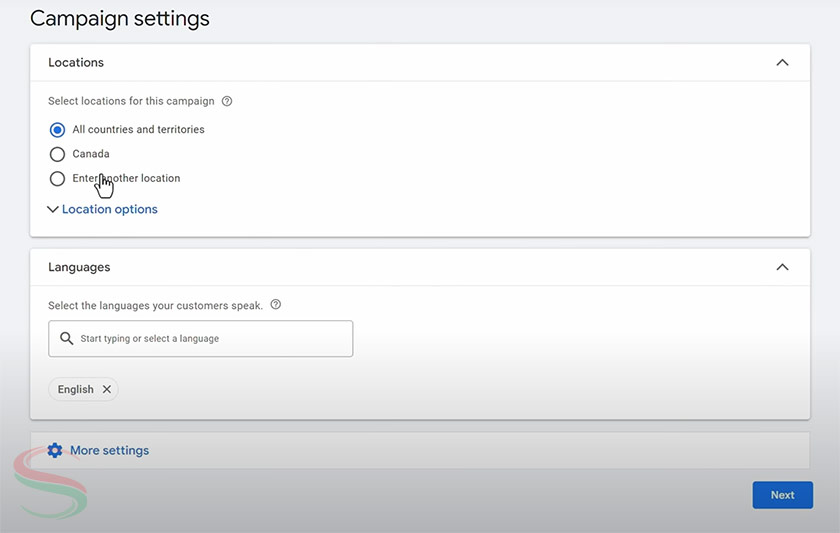840x533 pixels.
Task: Focus the language search input field
Action: click(210, 339)
